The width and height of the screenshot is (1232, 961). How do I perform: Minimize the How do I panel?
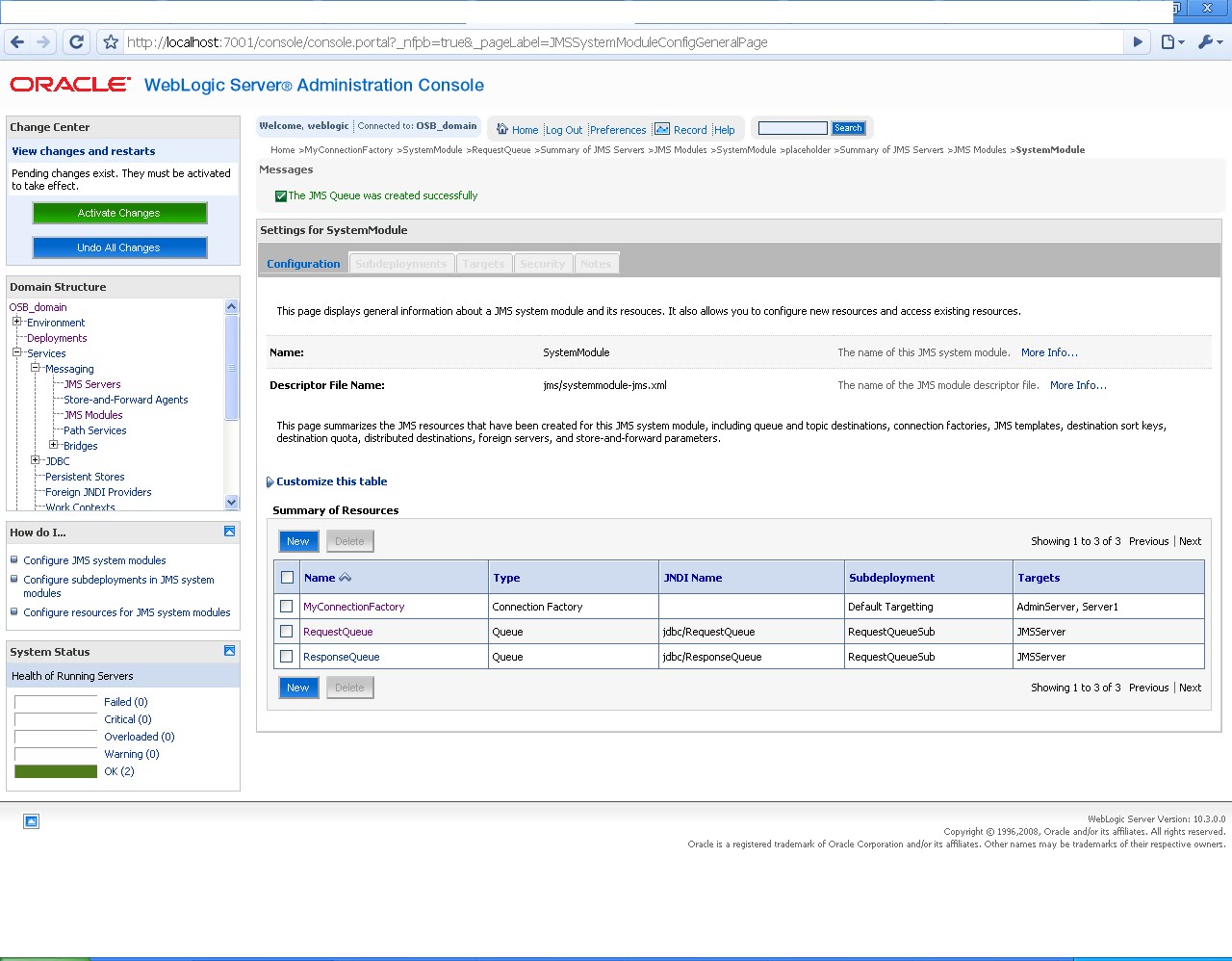click(229, 532)
